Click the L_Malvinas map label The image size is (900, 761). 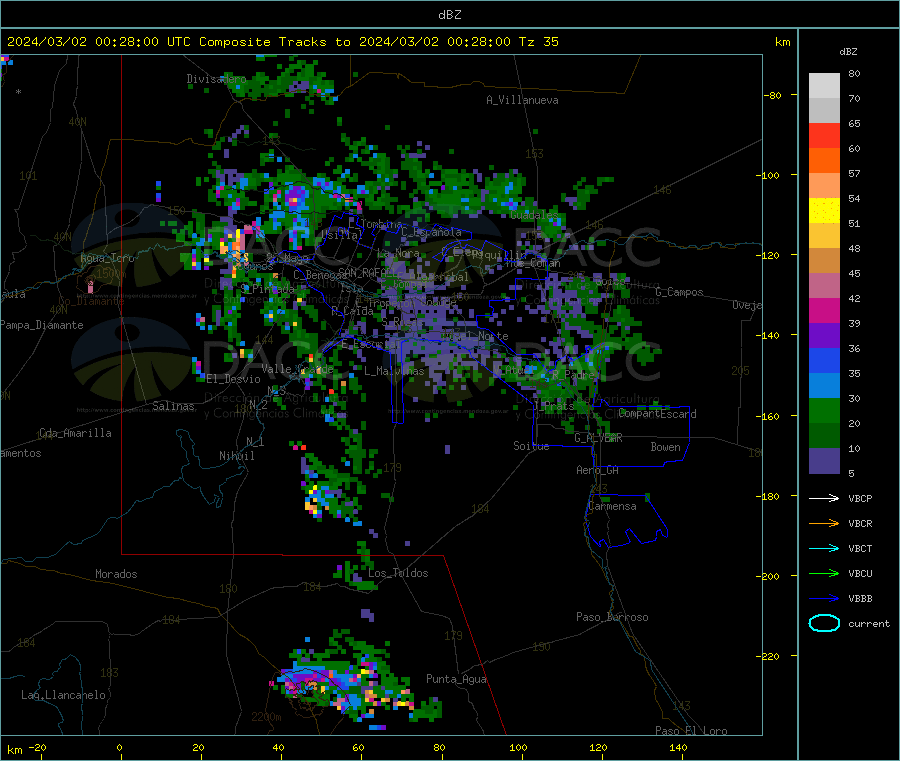click(x=394, y=371)
